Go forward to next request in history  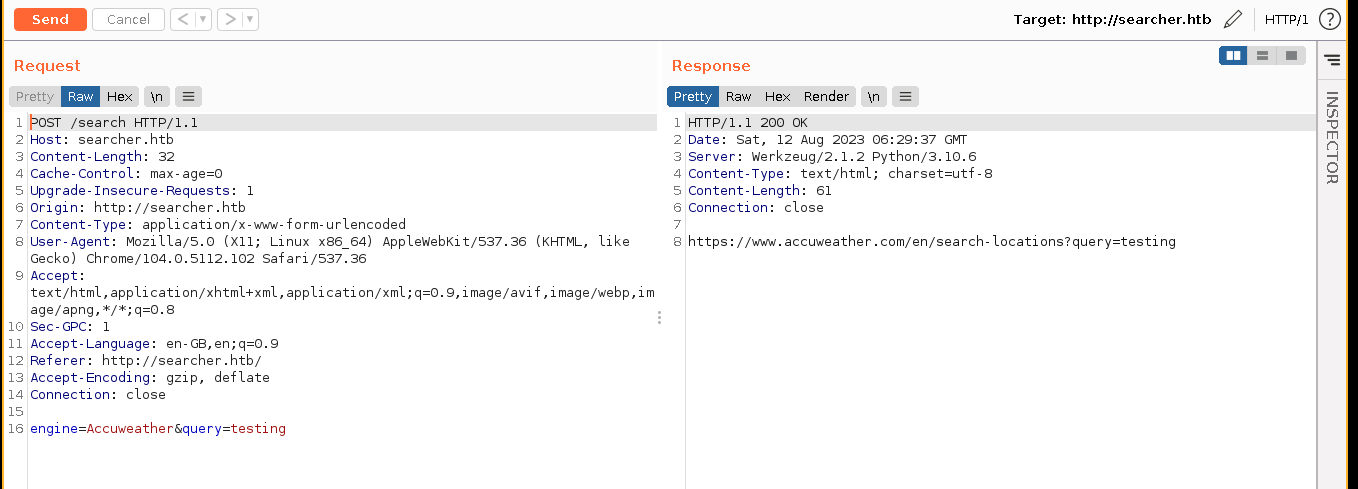point(229,19)
